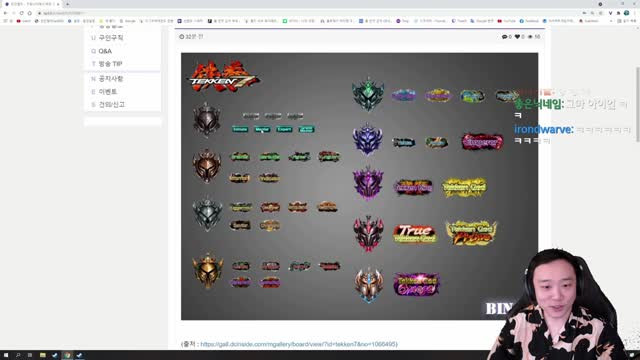Open the Facebook bookmark
640x360 pixels.
click(529, 21)
